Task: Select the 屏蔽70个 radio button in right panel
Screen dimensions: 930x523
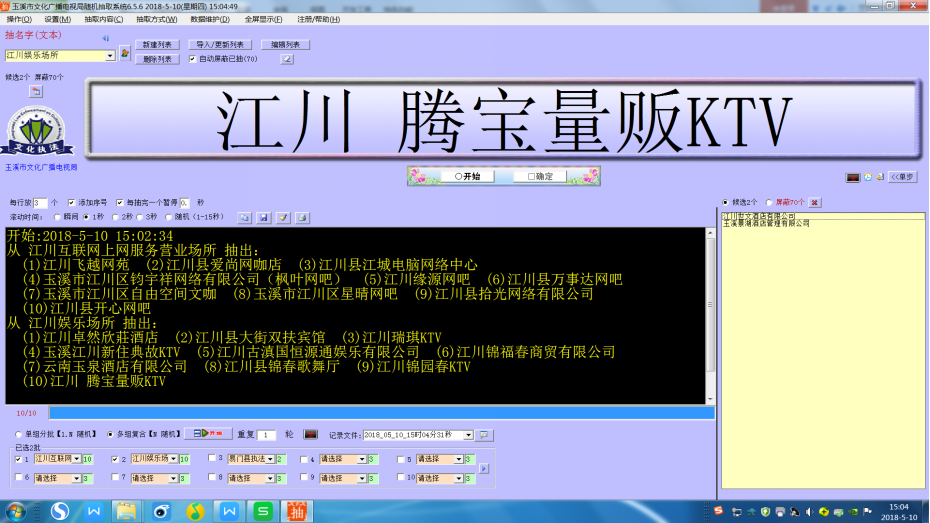Action: pyautogui.click(x=769, y=202)
